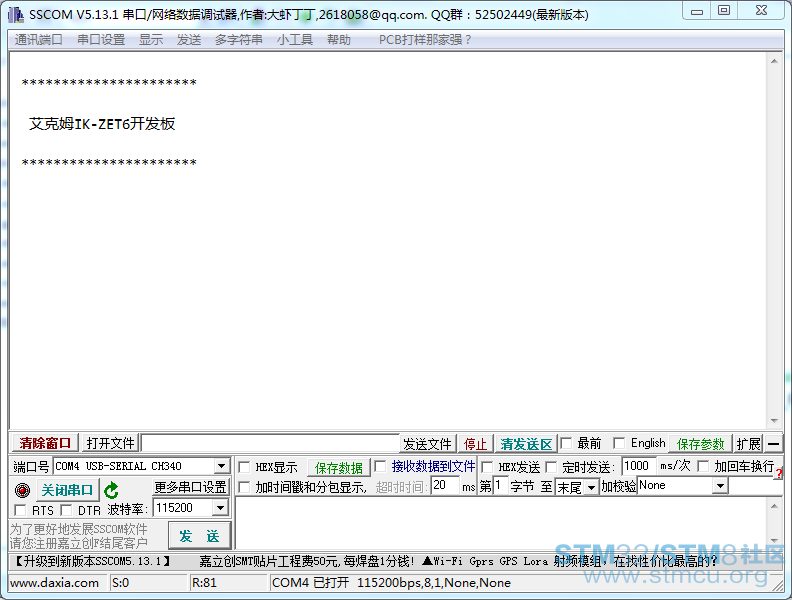Click the www.daxia.com status bar link
The image size is (792, 600).
point(55,583)
